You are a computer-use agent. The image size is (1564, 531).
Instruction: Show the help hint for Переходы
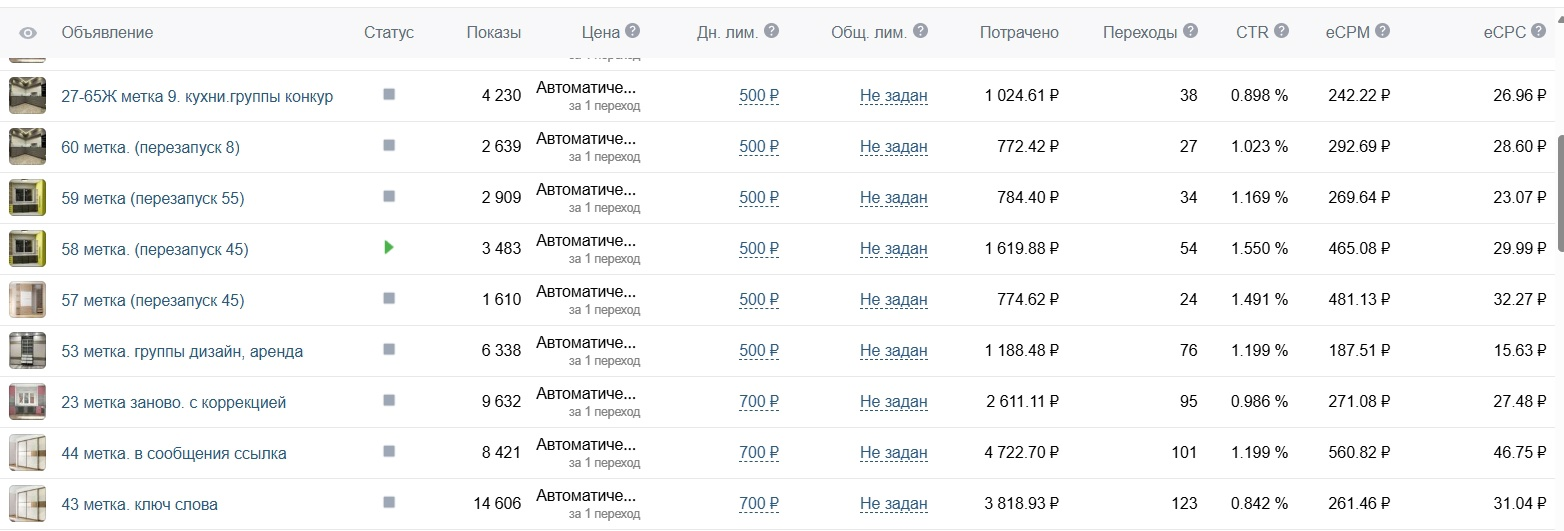(1190, 31)
